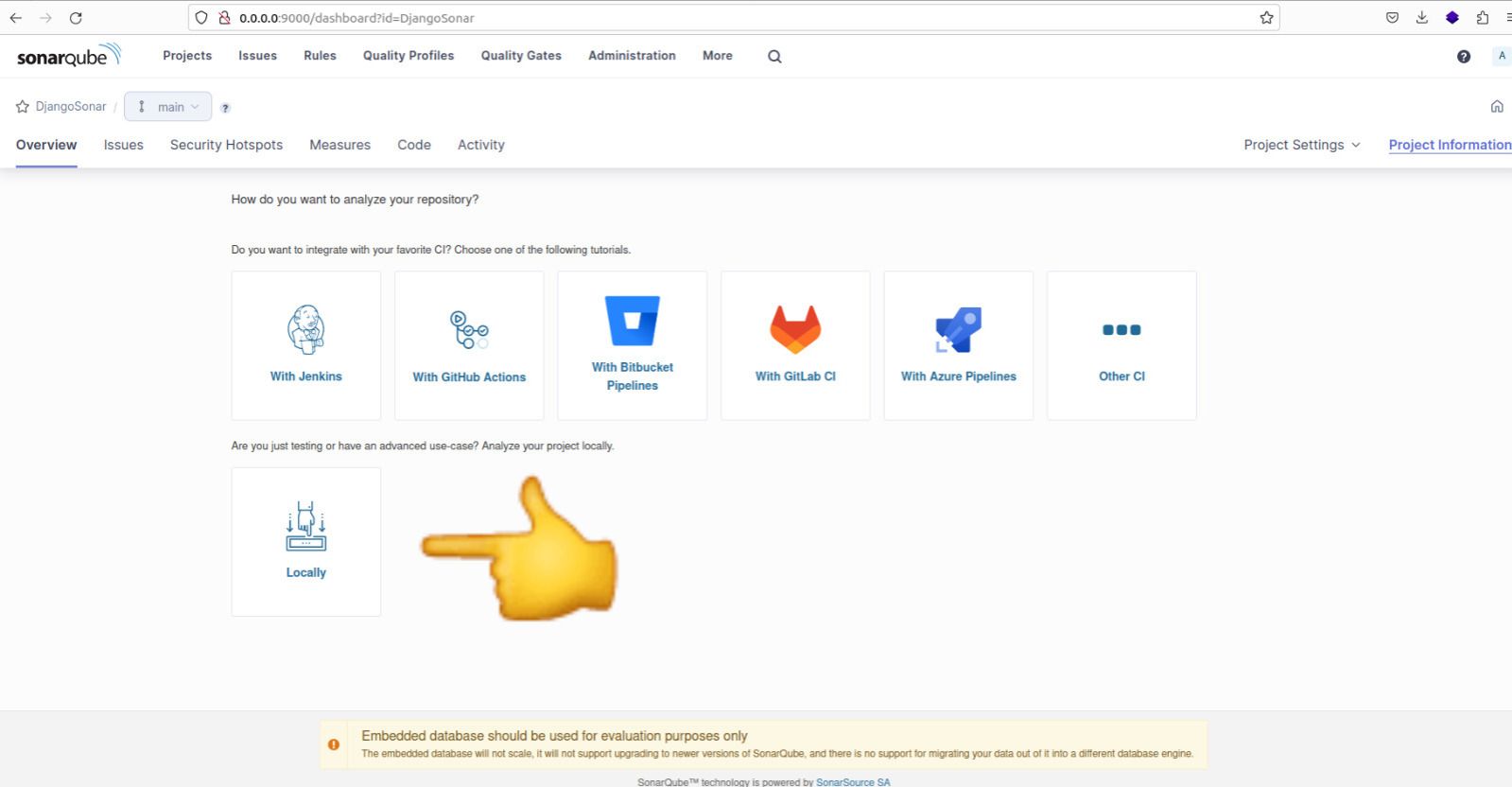Click 'Embedded database should be used' text

point(554,736)
